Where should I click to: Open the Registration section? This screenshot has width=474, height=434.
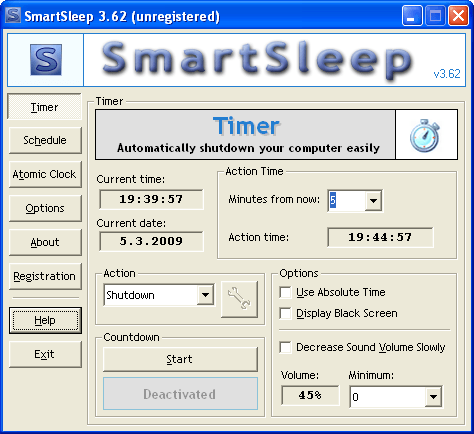pyautogui.click(x=45, y=276)
